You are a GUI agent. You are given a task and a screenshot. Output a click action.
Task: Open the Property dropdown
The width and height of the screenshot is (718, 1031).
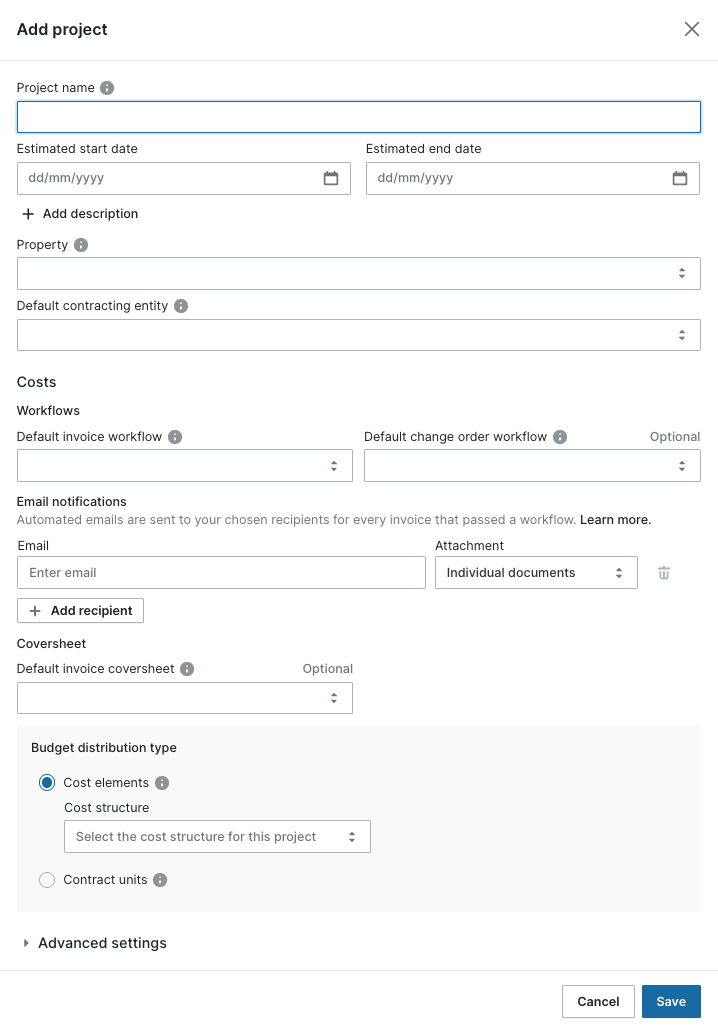coord(358,274)
